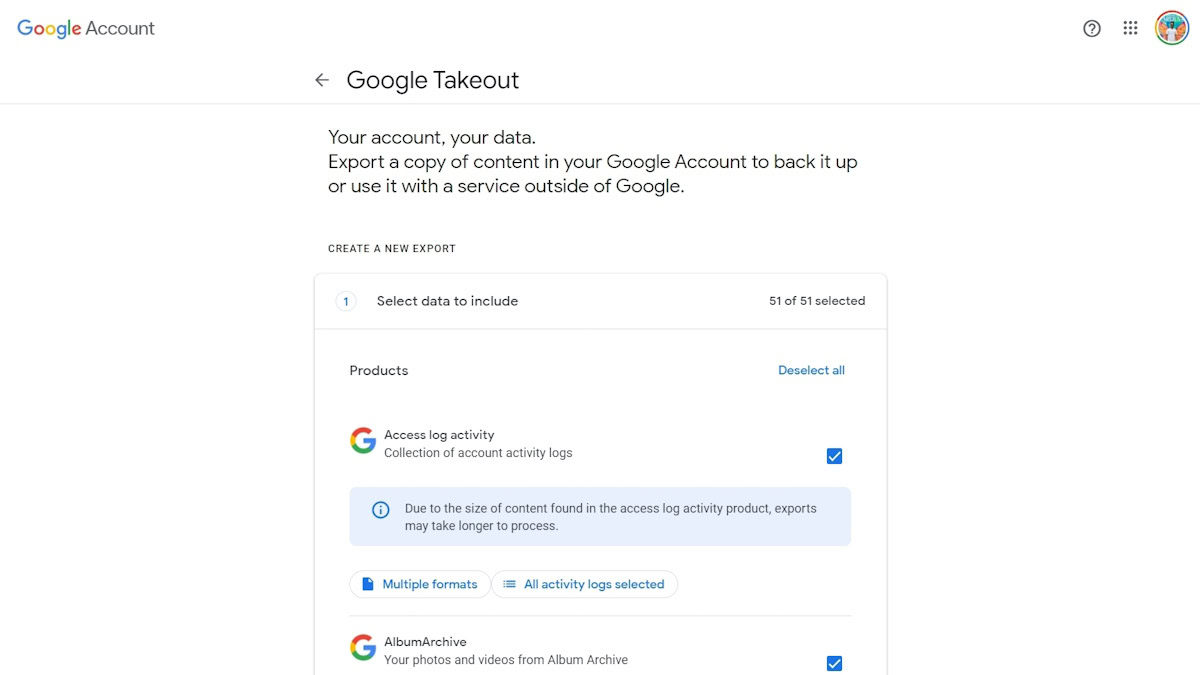Click the Google Takeout page heading
Screen dimensions: 1200x675
[x=432, y=80]
